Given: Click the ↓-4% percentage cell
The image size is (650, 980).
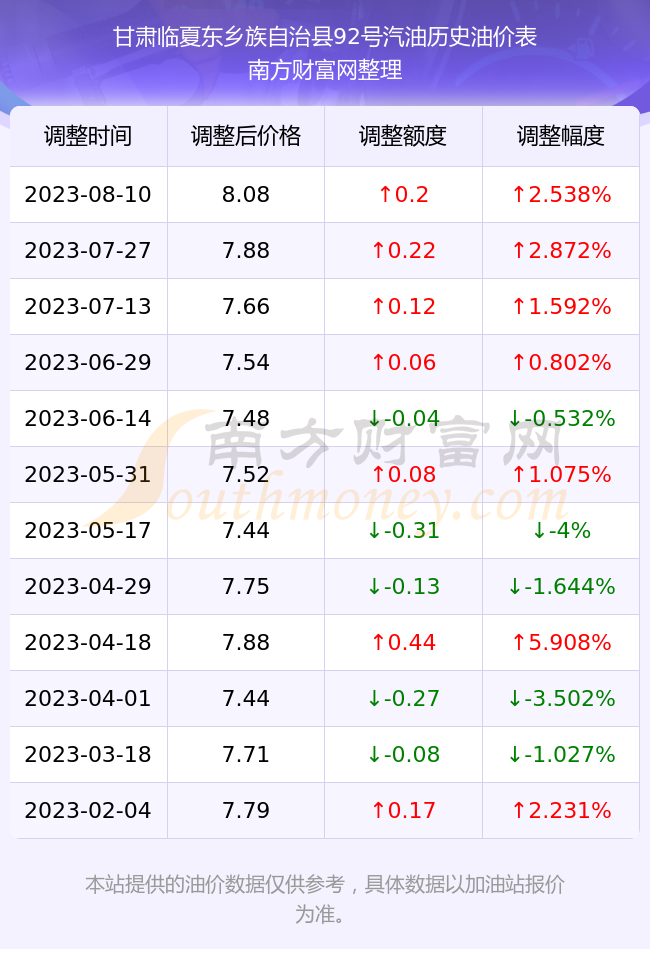Looking at the screenshot, I should pos(561,531).
